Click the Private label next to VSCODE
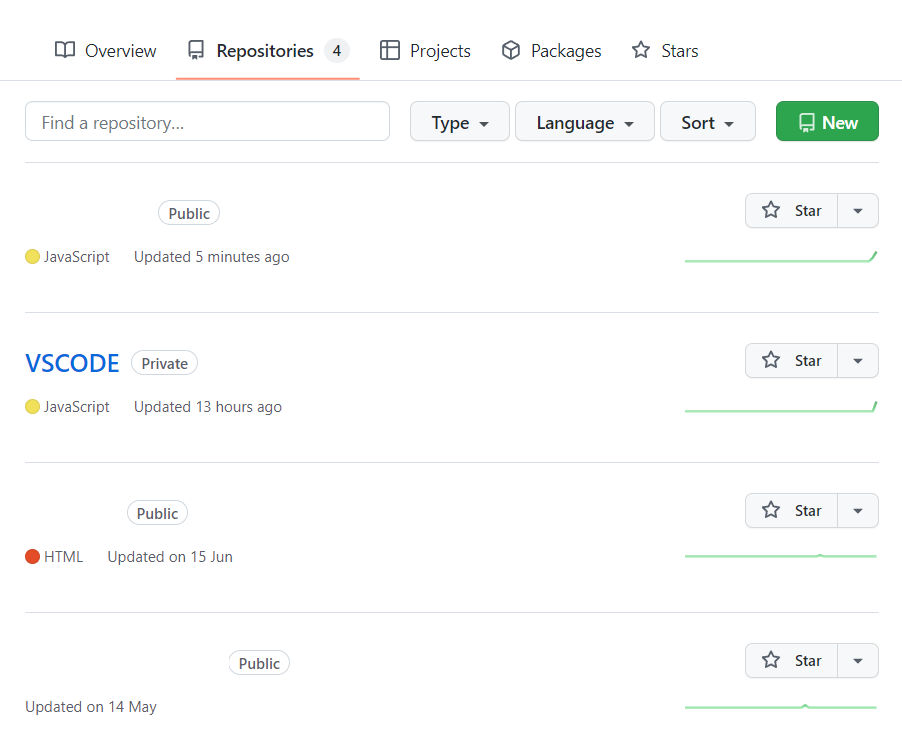The width and height of the screenshot is (902, 749). pyautogui.click(x=165, y=363)
